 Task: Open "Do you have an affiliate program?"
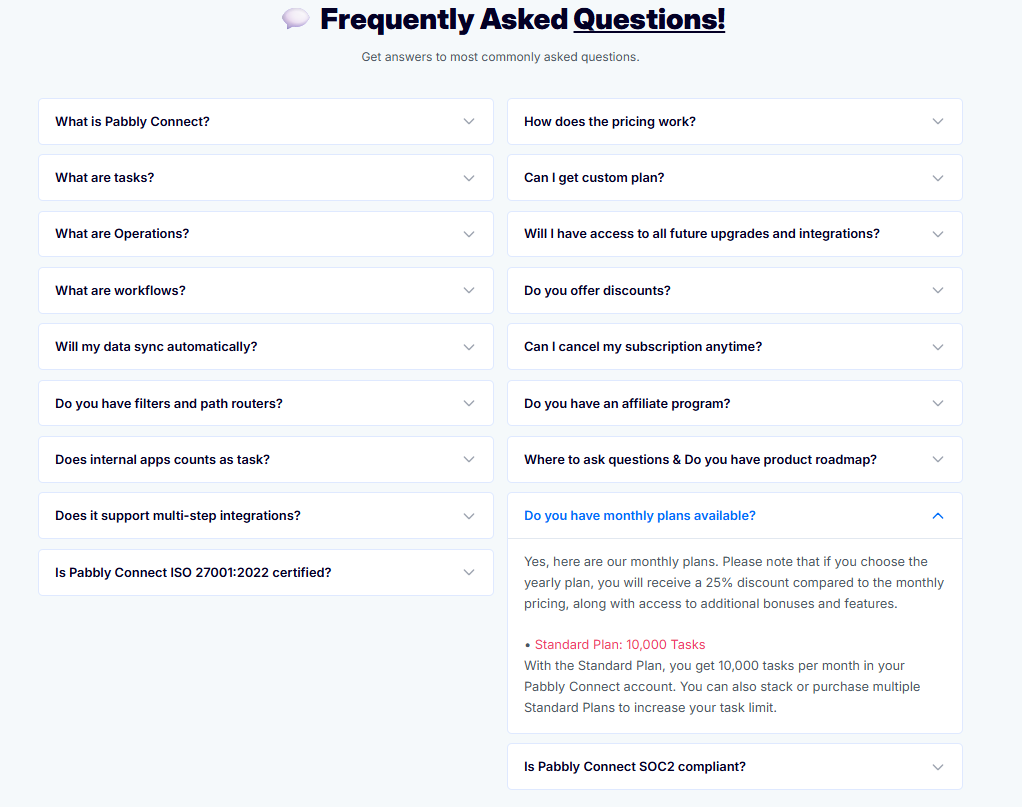click(x=735, y=404)
